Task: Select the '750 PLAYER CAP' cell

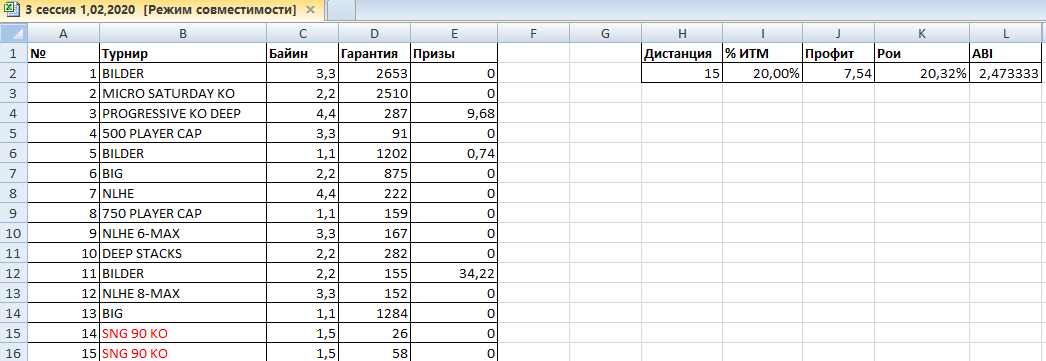Action: 183,214
